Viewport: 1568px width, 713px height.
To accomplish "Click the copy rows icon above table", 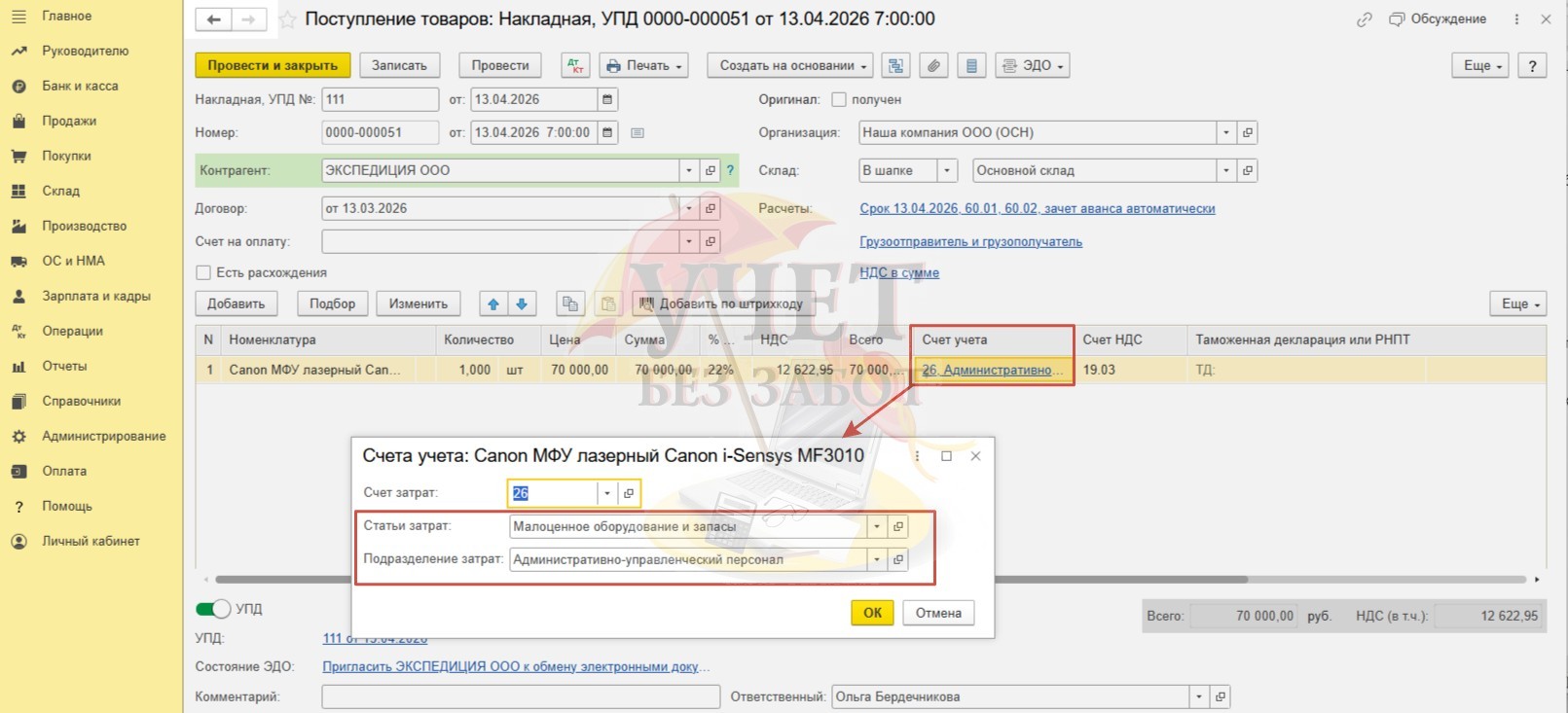I will click(569, 304).
